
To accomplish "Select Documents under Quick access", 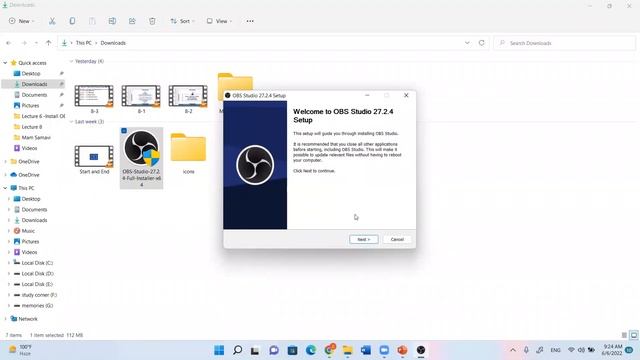I will pyautogui.click(x=33, y=95).
